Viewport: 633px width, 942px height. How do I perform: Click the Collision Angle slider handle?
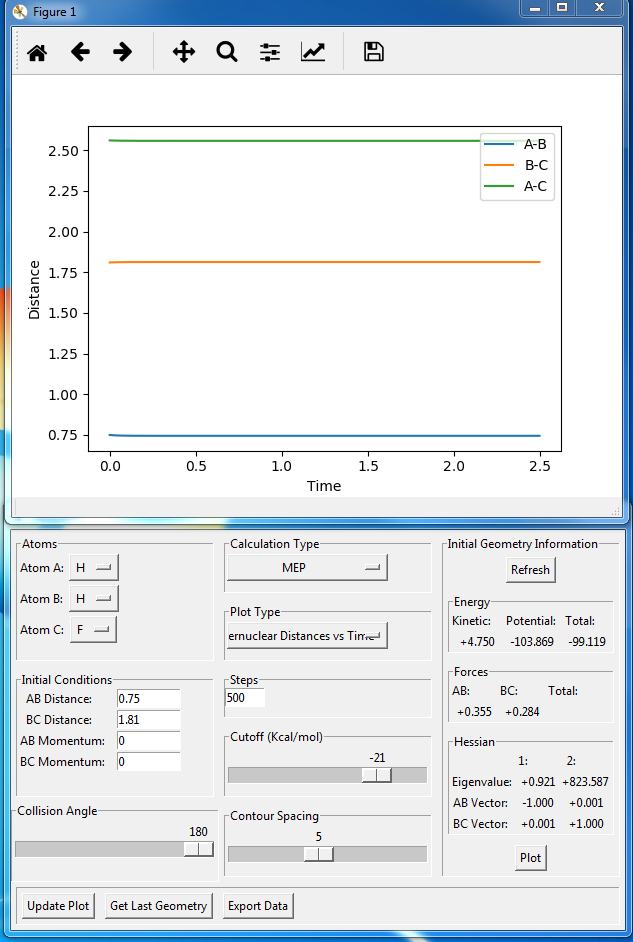(198, 849)
